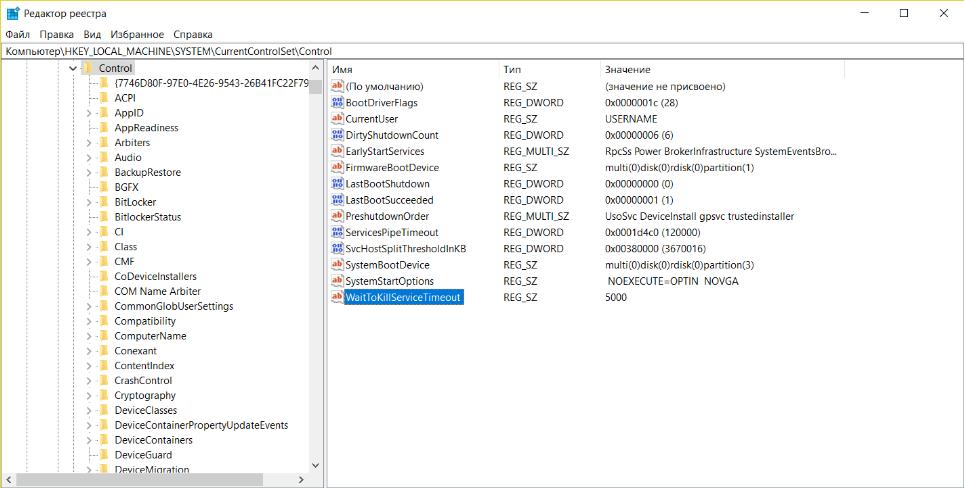Click the 5000 value data
Image resolution: width=964 pixels, height=488 pixels.
615,297
